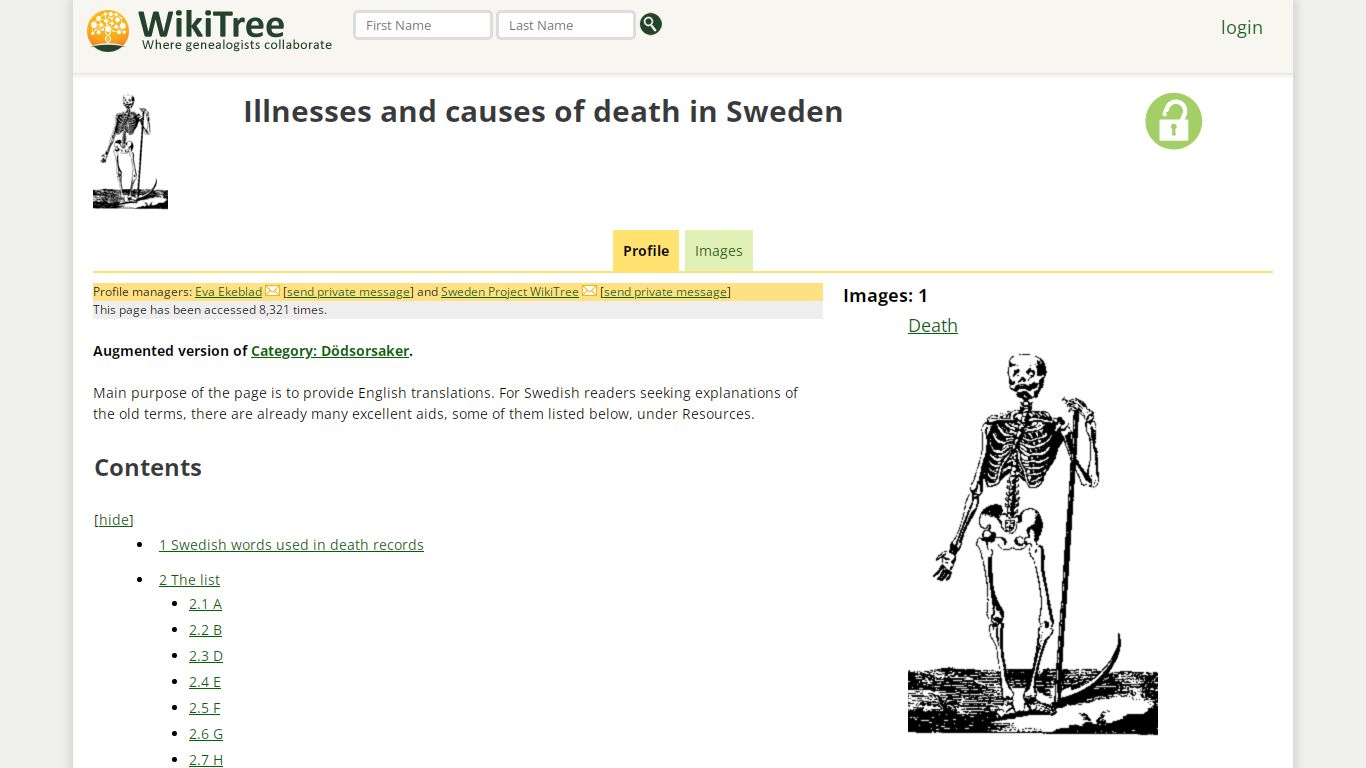Open Eva Ekeblad's profile link
This screenshot has width=1366, height=768.
[228, 292]
